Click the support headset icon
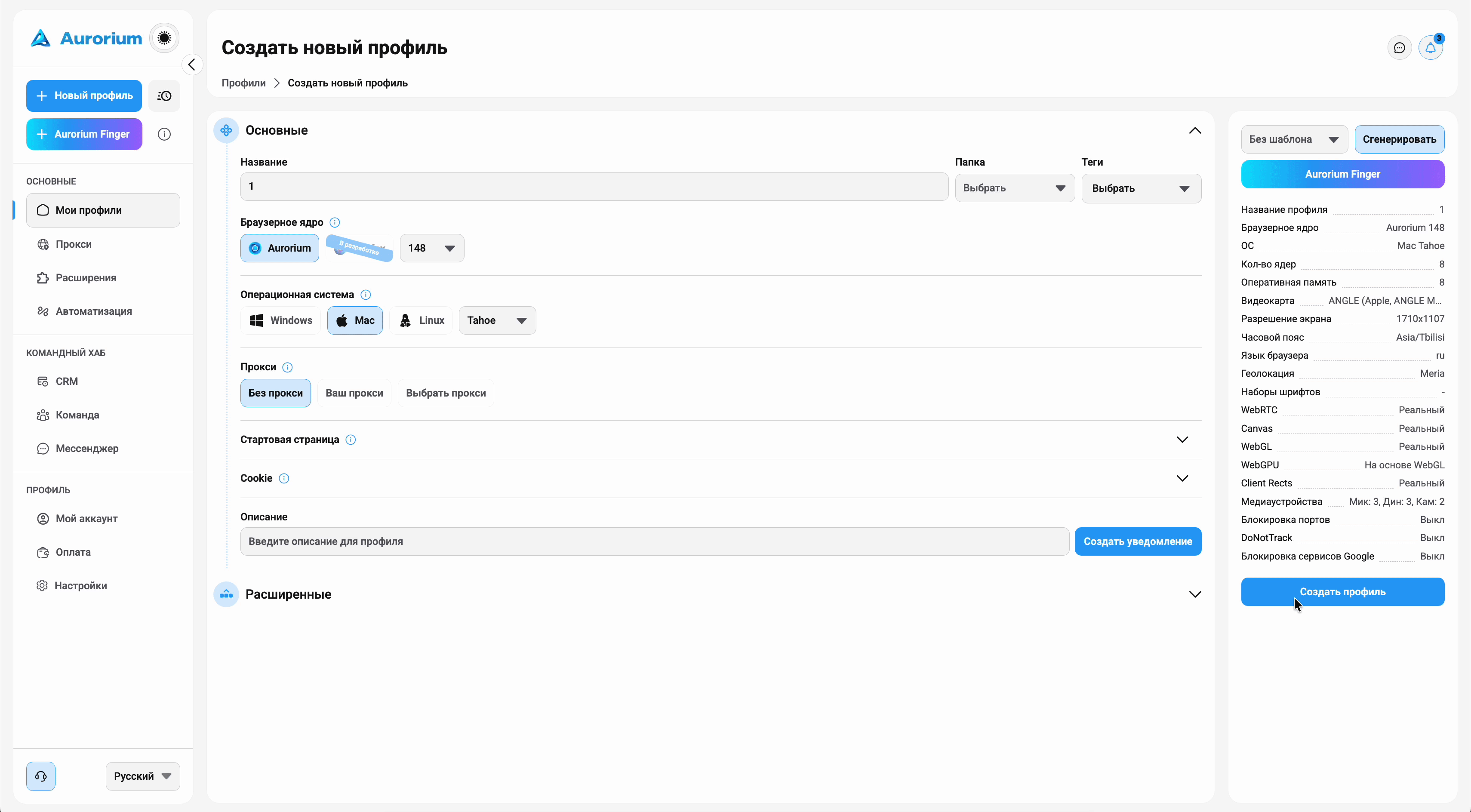This screenshot has width=1471, height=812. pyautogui.click(x=40, y=776)
